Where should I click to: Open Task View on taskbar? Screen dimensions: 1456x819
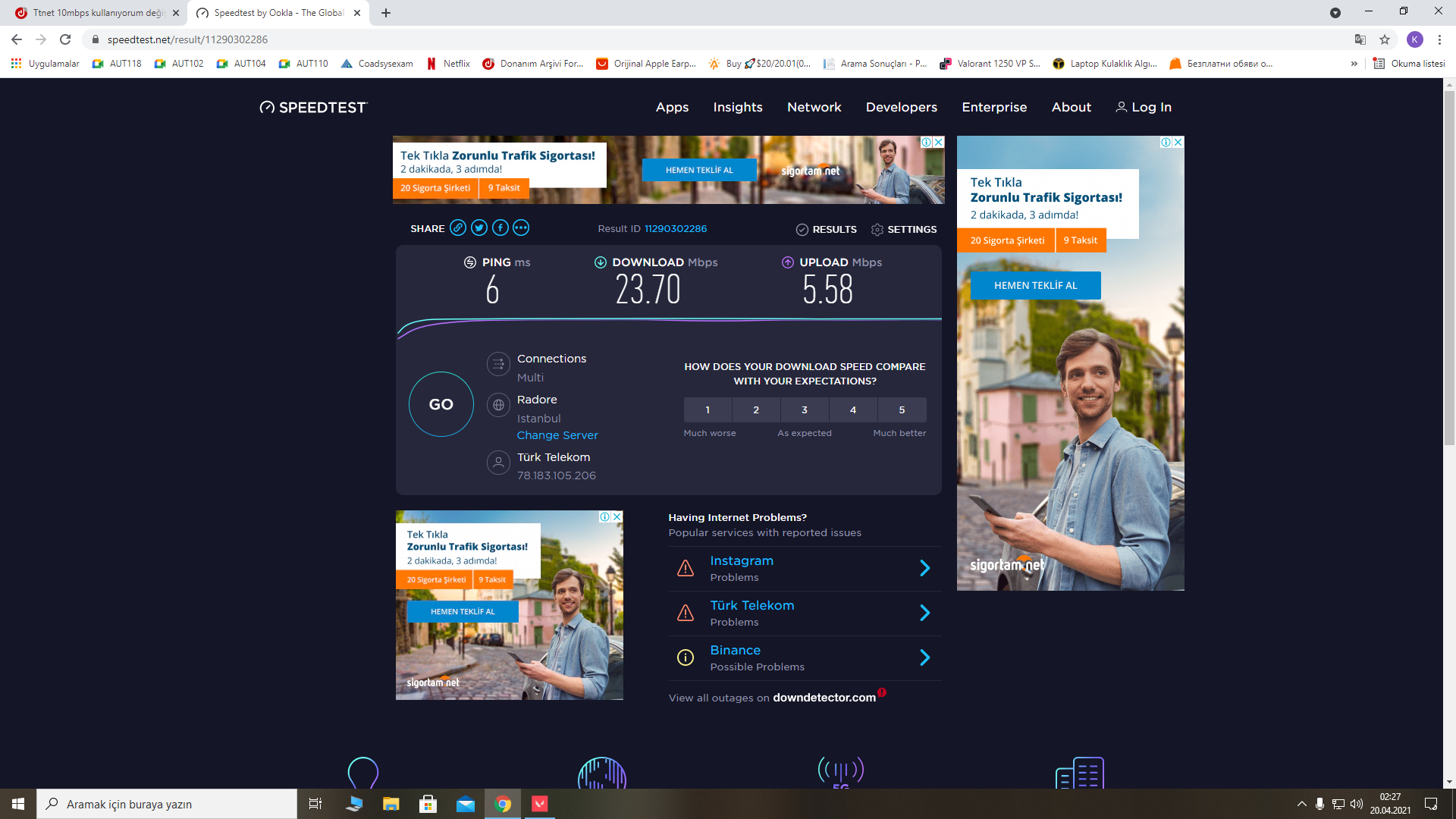(315, 804)
